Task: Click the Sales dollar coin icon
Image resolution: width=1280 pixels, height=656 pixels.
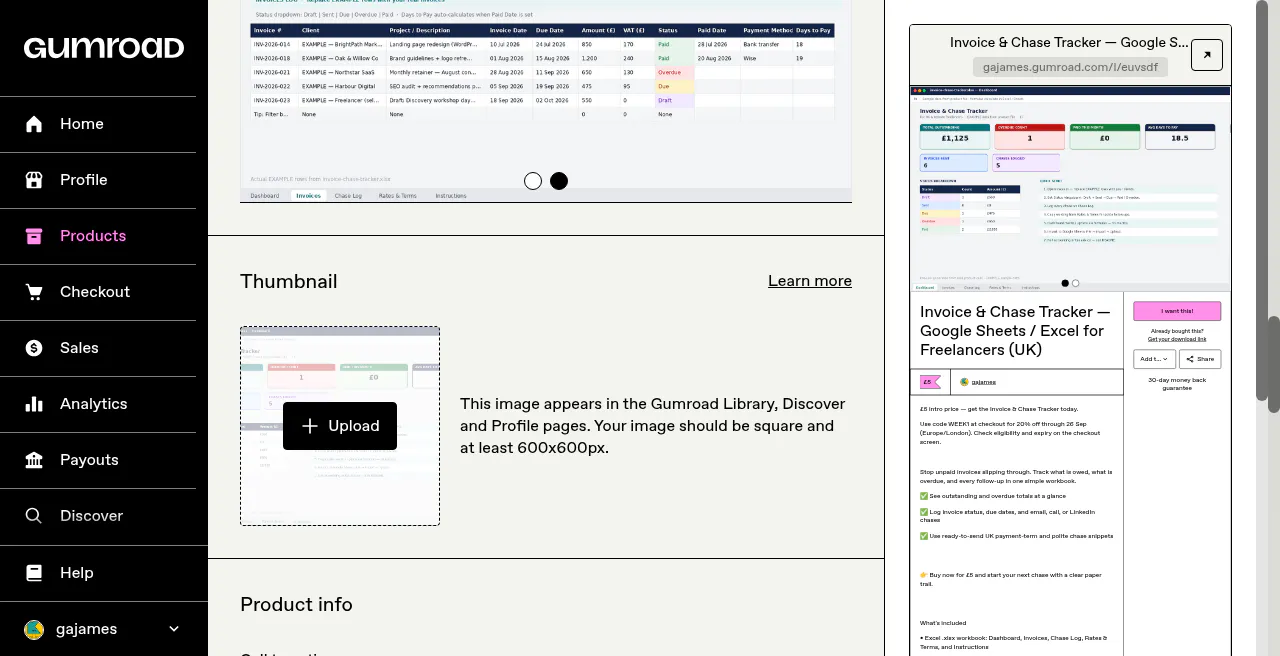Action: [34, 348]
